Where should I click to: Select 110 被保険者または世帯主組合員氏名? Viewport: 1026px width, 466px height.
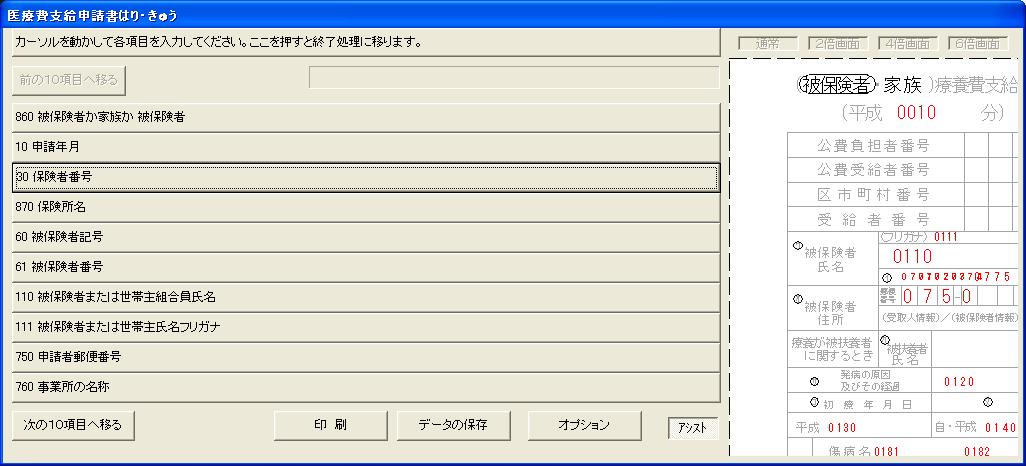point(365,297)
